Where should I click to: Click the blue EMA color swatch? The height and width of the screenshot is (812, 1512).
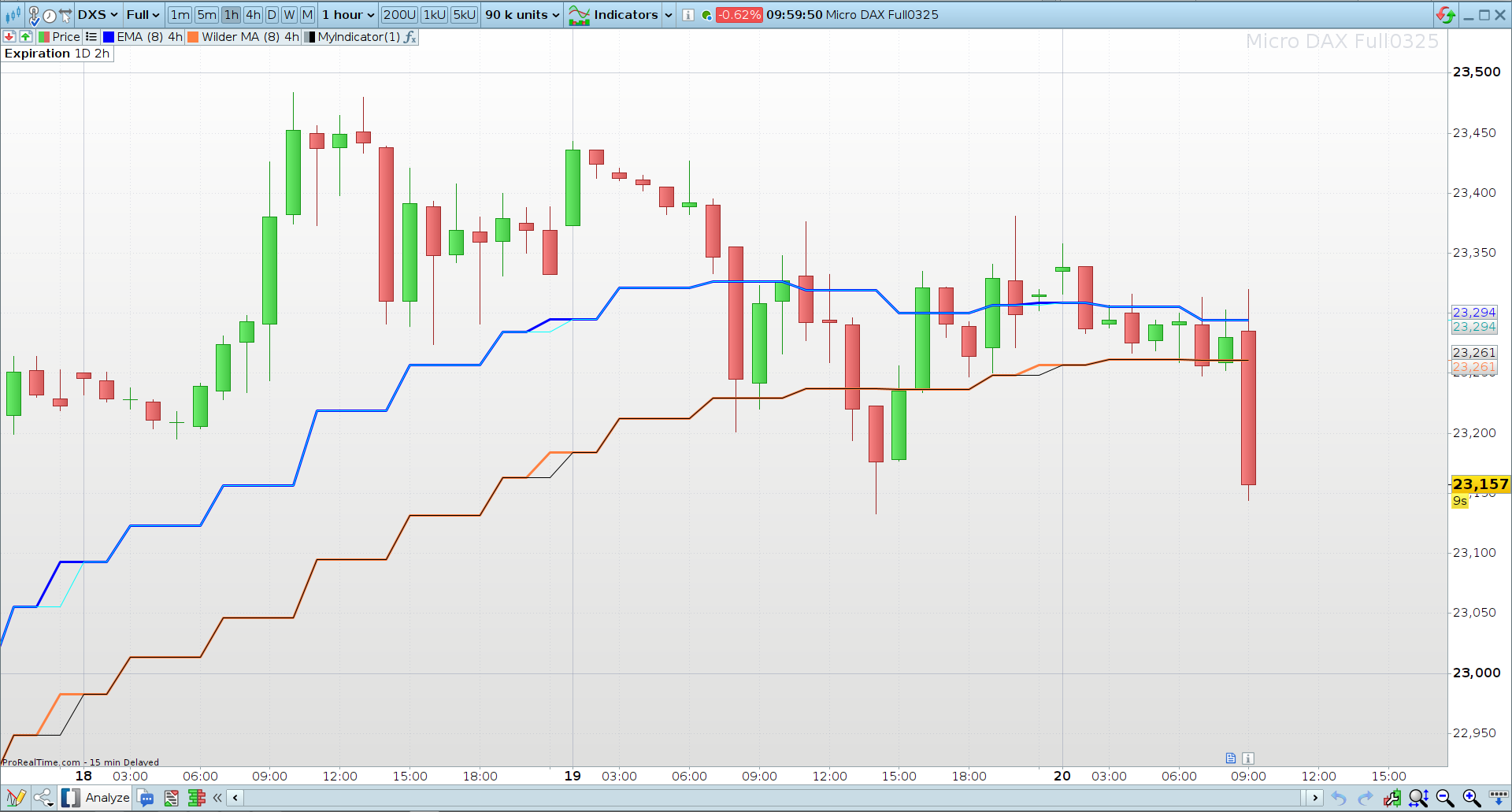pos(109,37)
